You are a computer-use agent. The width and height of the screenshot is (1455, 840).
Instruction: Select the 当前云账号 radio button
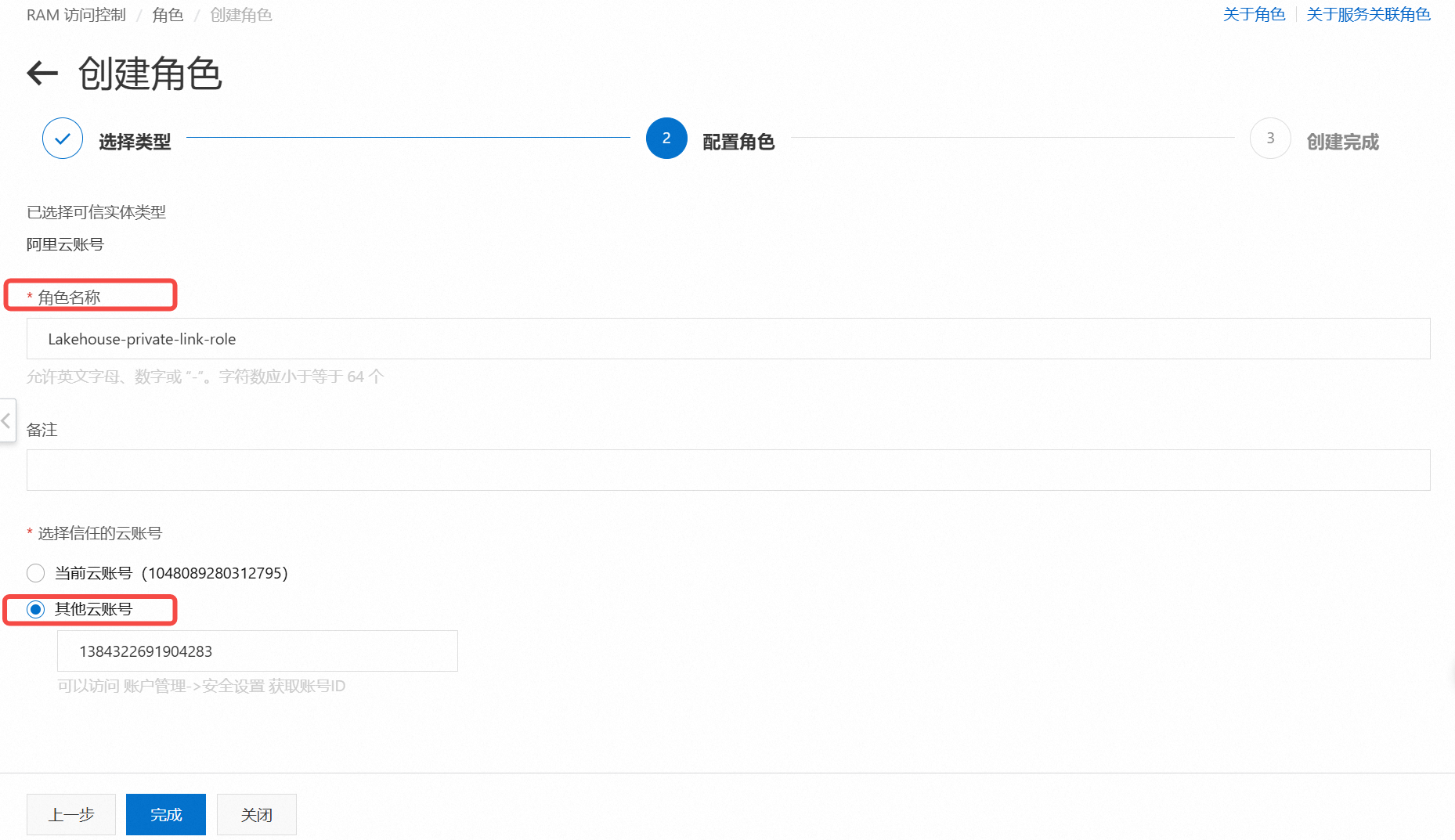coord(36,573)
